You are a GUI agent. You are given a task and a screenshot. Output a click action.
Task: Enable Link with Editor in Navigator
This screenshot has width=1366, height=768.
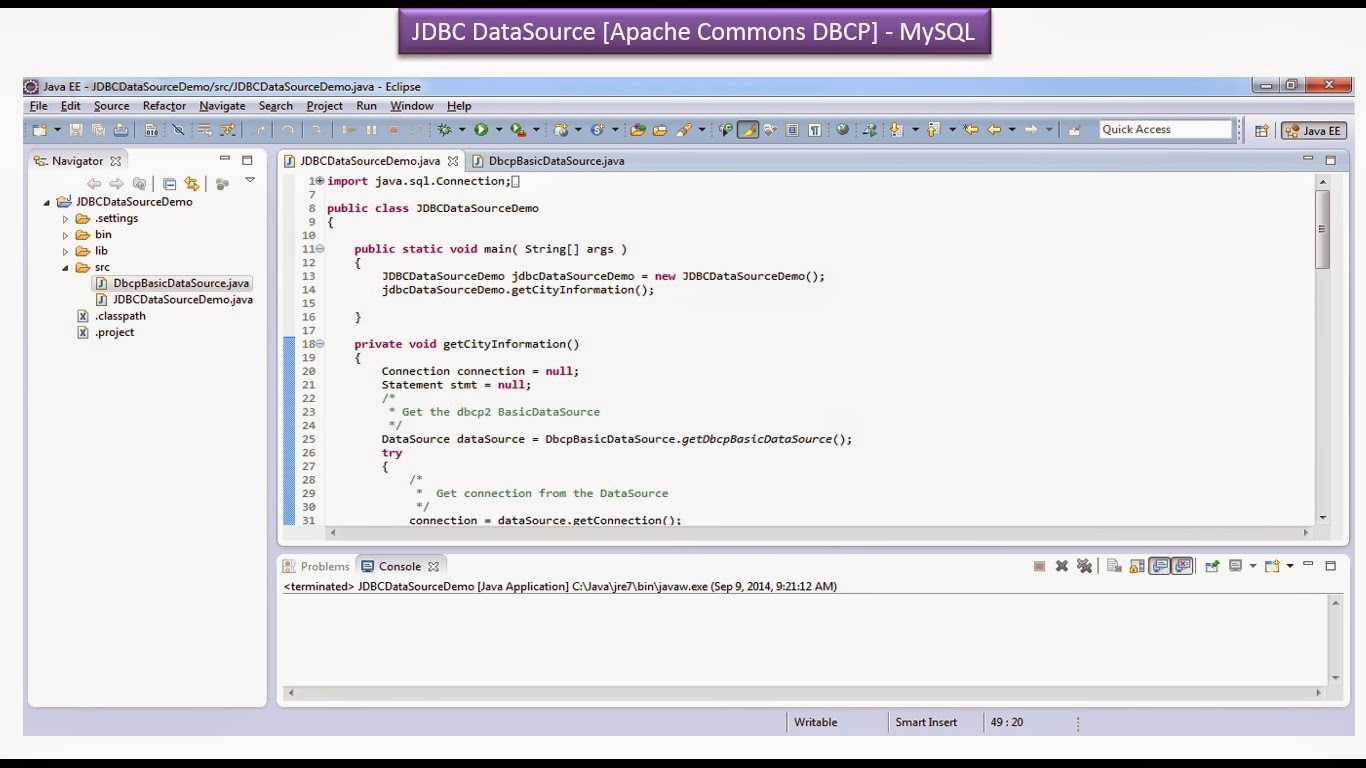191,183
